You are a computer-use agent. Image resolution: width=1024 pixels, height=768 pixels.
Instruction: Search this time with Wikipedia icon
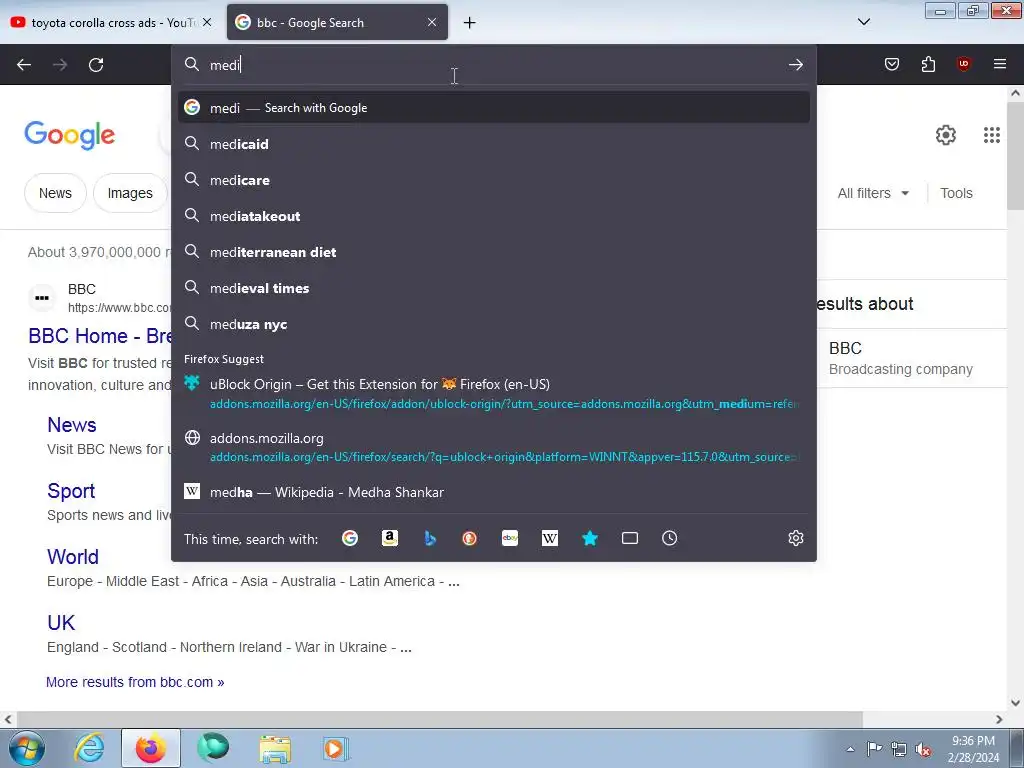coord(550,538)
